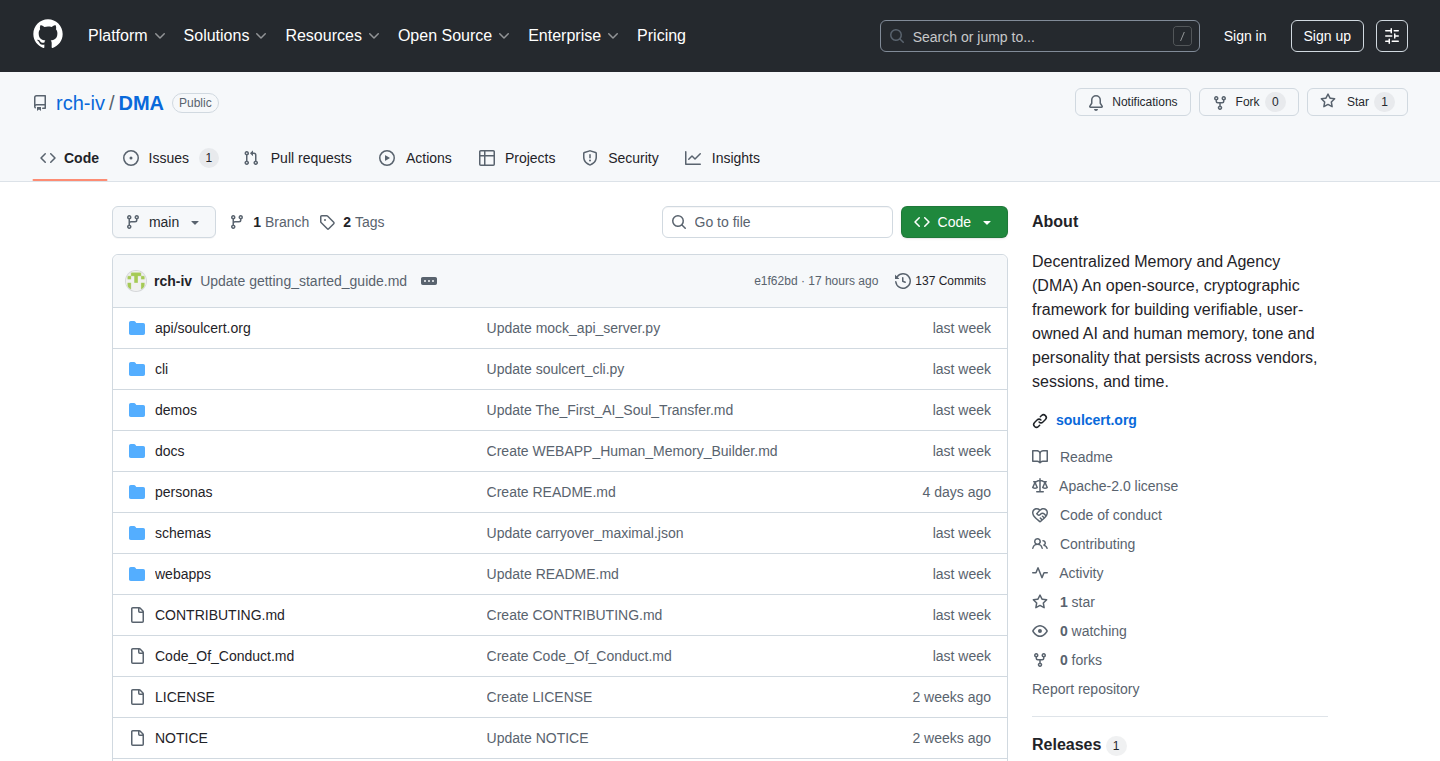This screenshot has width=1440, height=761.
Task: Click Report repository link
Action: click(1085, 689)
